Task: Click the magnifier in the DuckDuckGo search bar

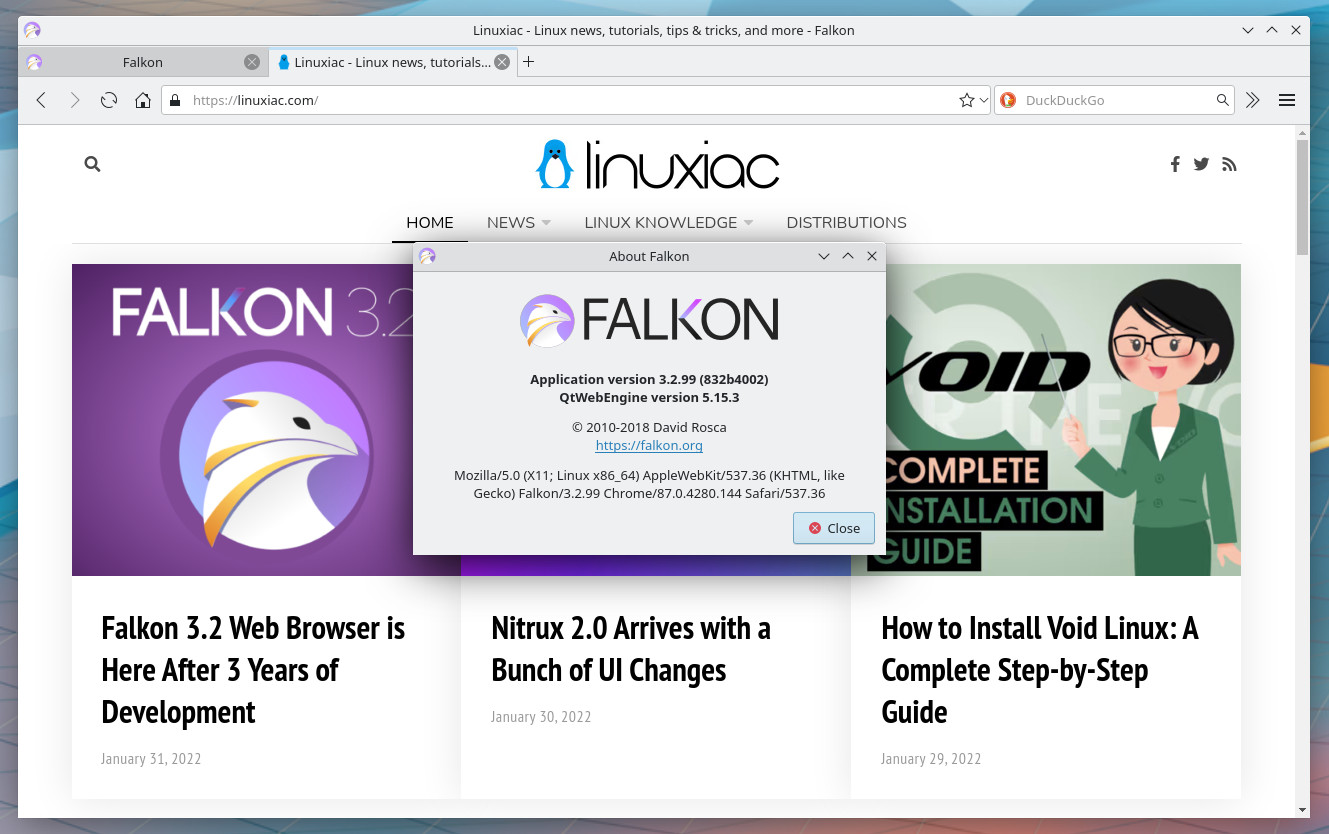Action: (x=1222, y=100)
